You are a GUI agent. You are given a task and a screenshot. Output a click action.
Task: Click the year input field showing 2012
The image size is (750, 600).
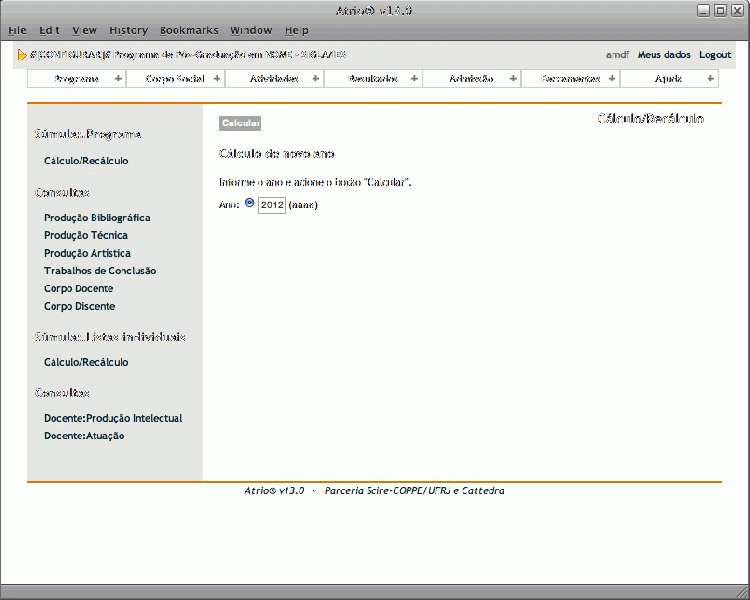click(x=272, y=205)
